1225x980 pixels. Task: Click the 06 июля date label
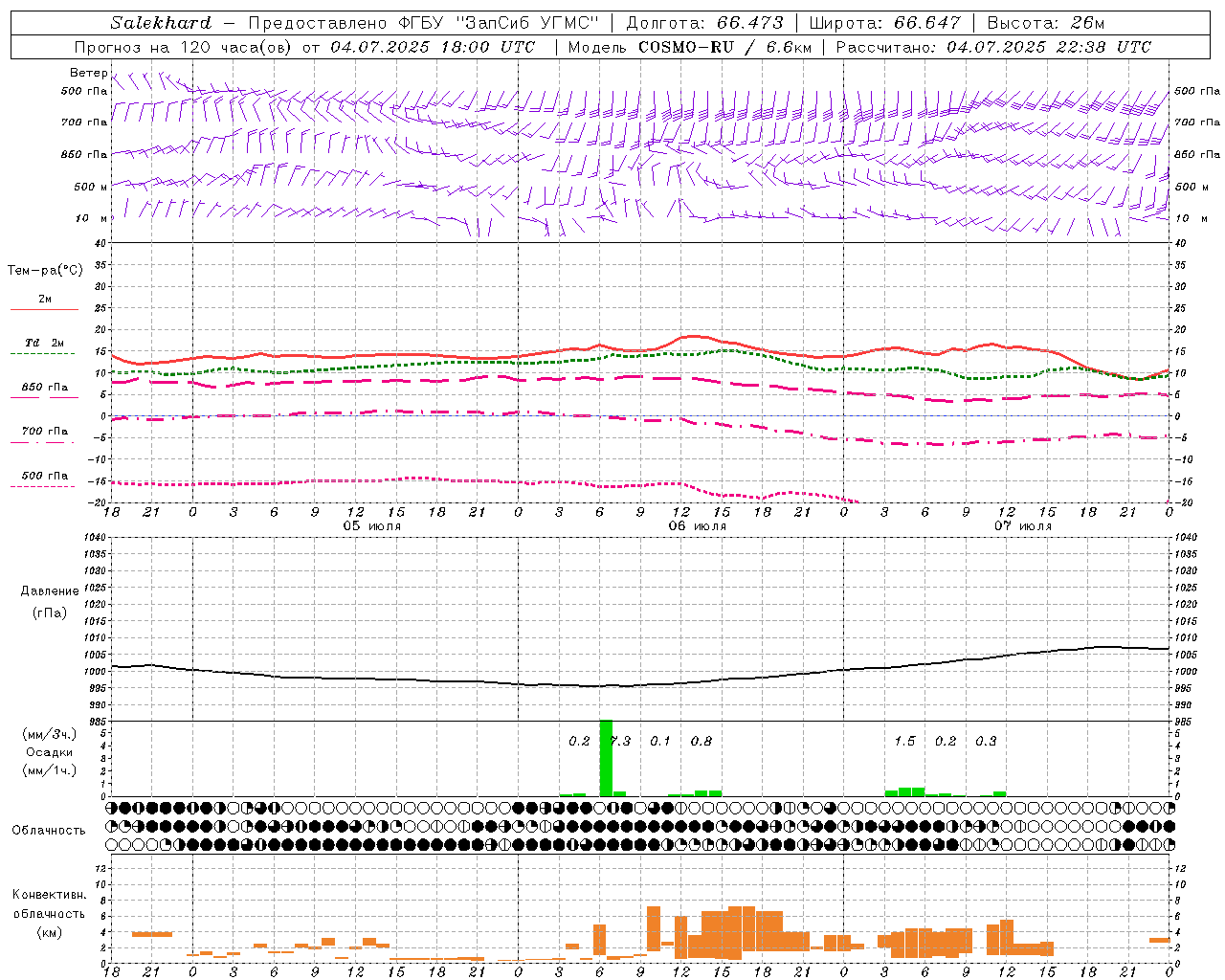coord(698,526)
